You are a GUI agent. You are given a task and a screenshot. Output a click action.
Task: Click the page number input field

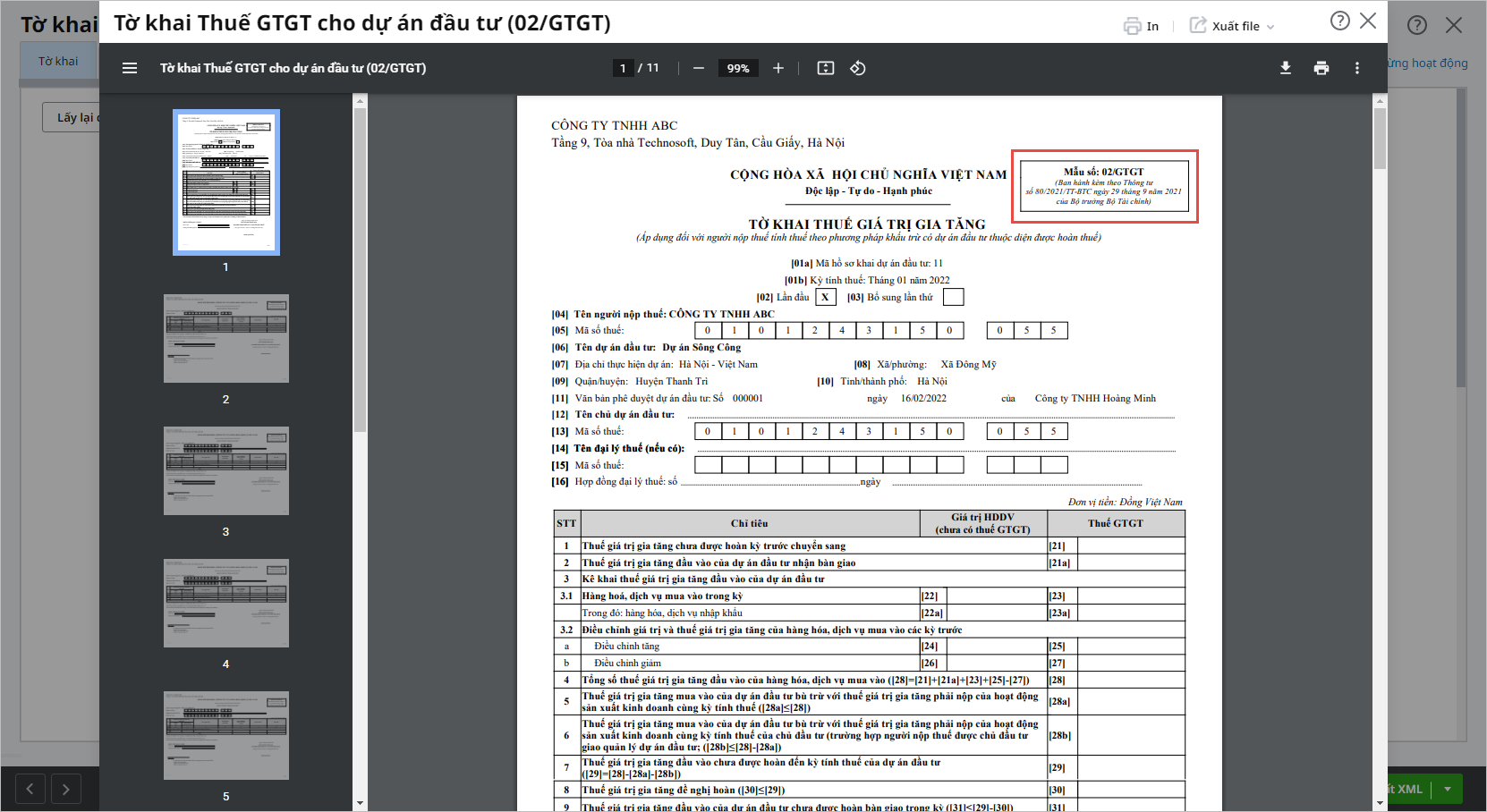pyautogui.click(x=623, y=68)
